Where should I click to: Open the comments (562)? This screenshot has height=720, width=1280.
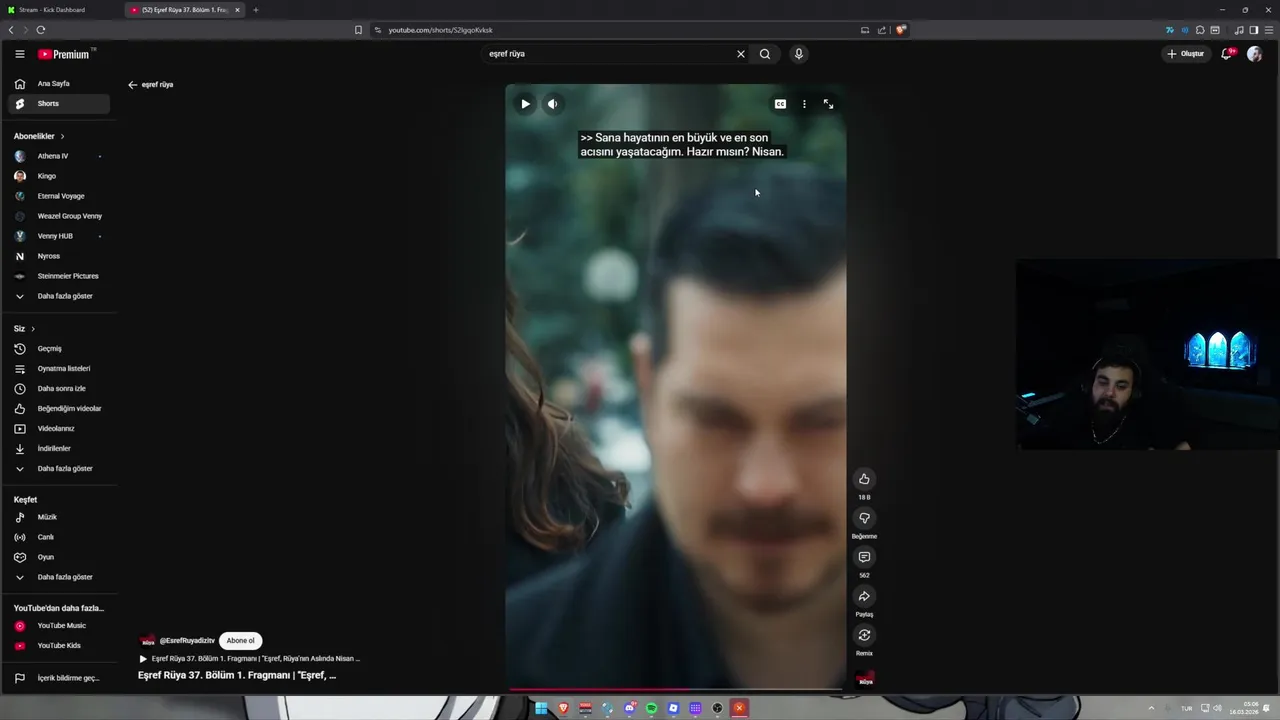tap(864, 557)
